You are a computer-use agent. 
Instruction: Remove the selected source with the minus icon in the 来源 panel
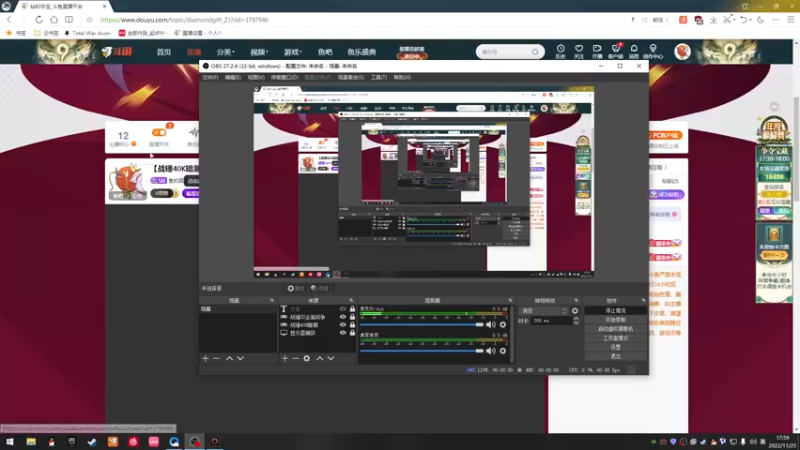click(x=295, y=359)
